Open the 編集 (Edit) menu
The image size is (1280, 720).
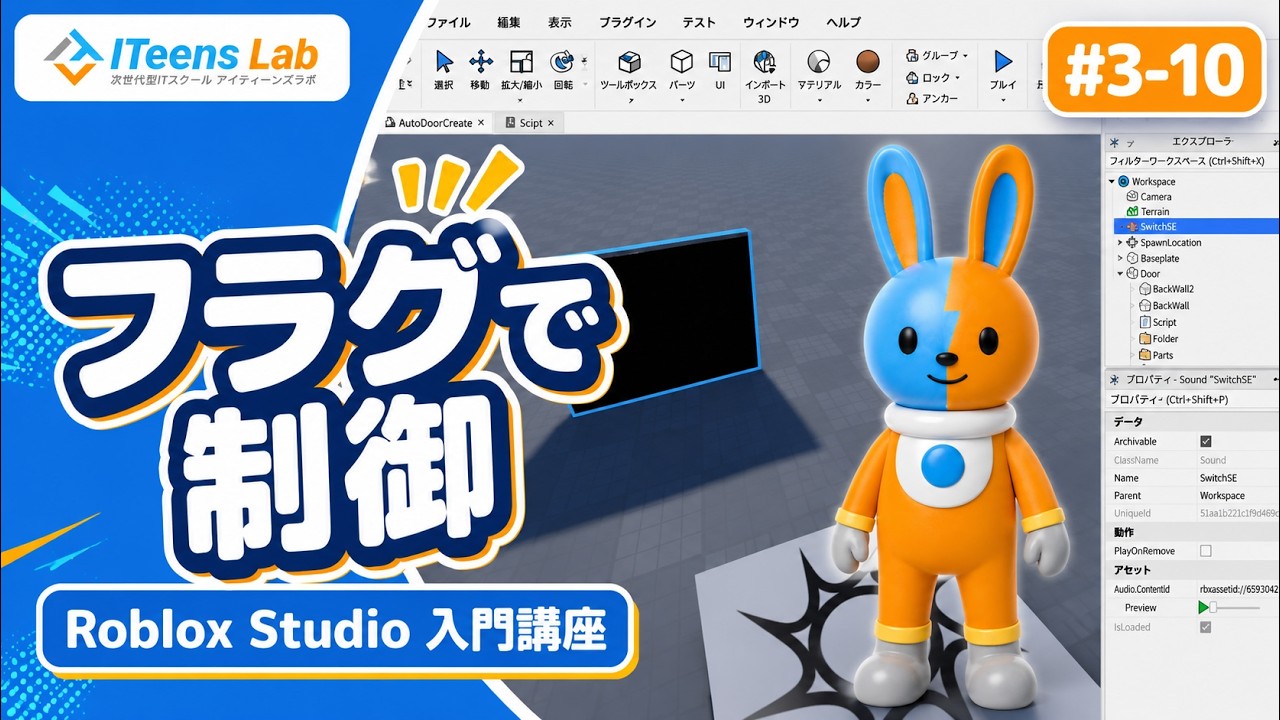point(509,22)
